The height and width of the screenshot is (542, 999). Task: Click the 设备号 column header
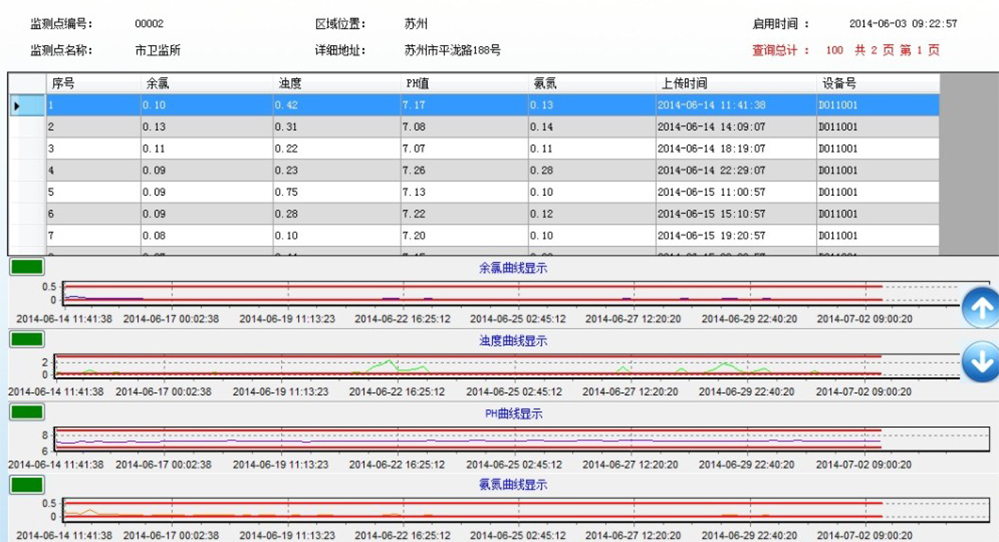877,84
